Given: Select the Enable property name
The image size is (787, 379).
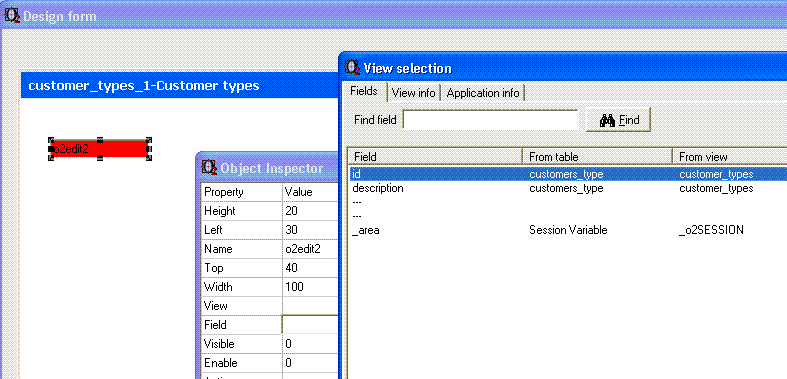Looking at the screenshot, I should (241, 363).
